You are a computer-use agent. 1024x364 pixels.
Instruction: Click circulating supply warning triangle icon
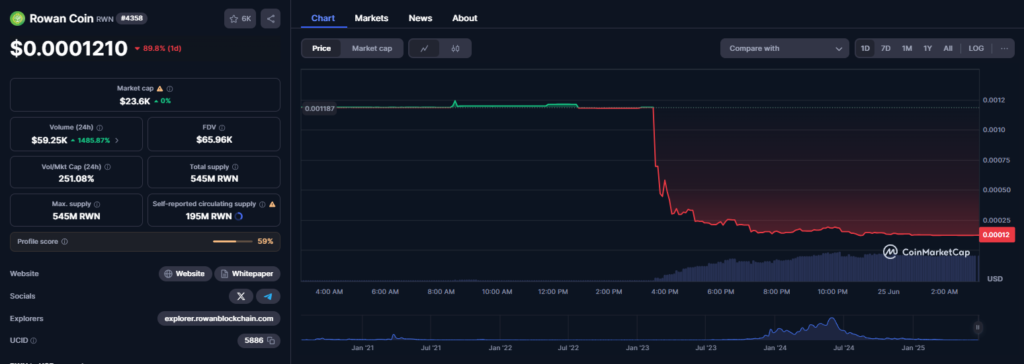coord(272,205)
